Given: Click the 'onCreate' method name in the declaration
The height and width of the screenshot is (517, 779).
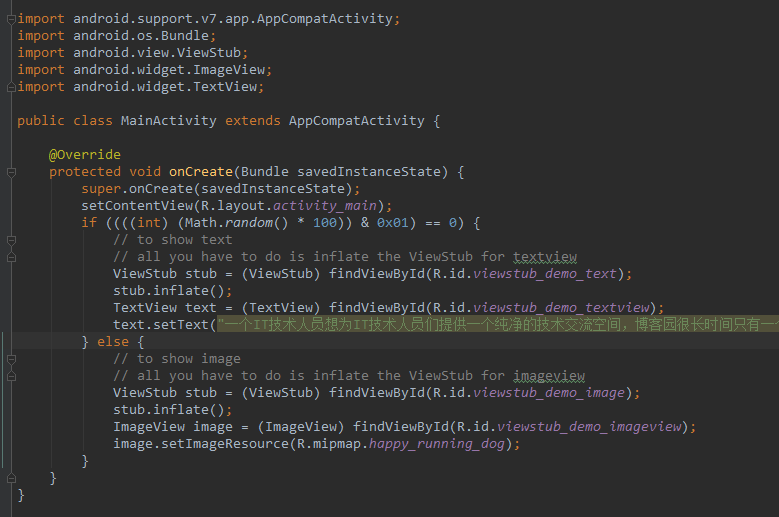Looking at the screenshot, I should 201,172.
